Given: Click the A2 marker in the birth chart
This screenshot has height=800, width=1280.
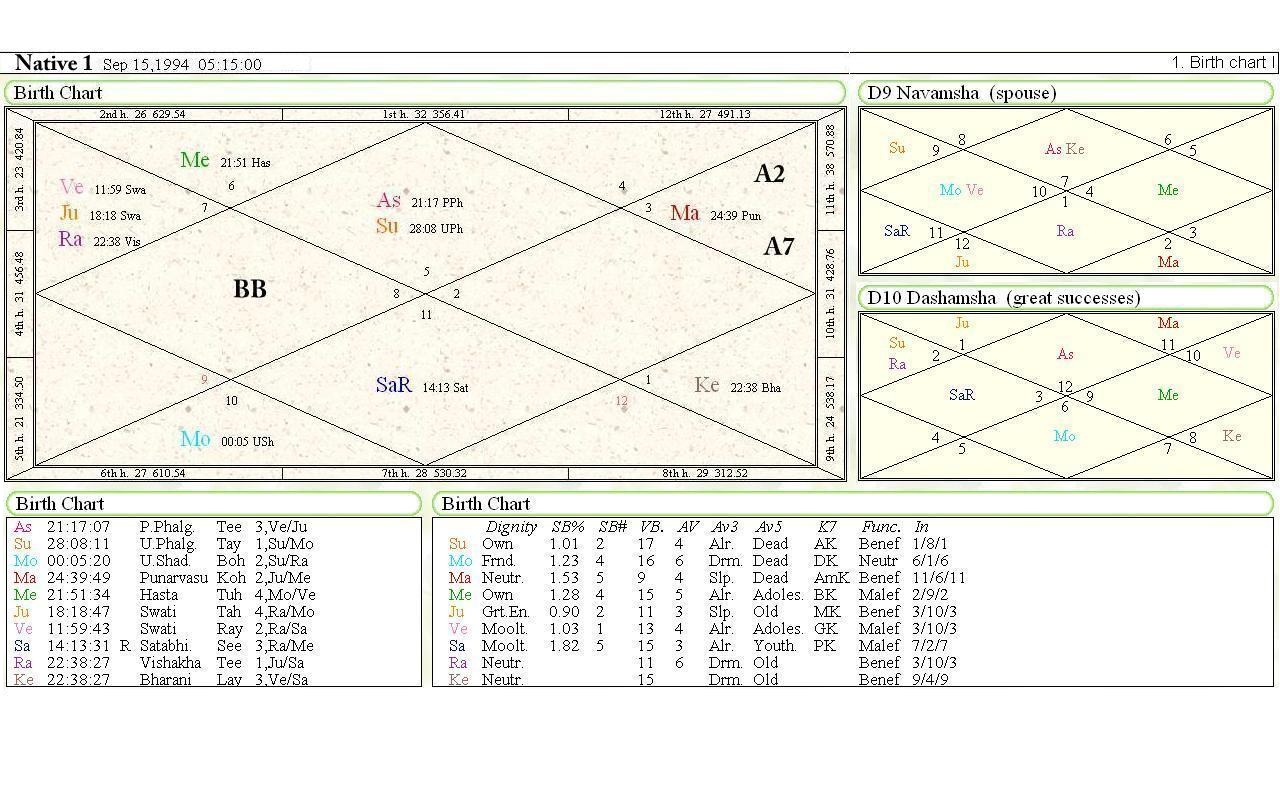Looking at the screenshot, I should click(x=769, y=174).
